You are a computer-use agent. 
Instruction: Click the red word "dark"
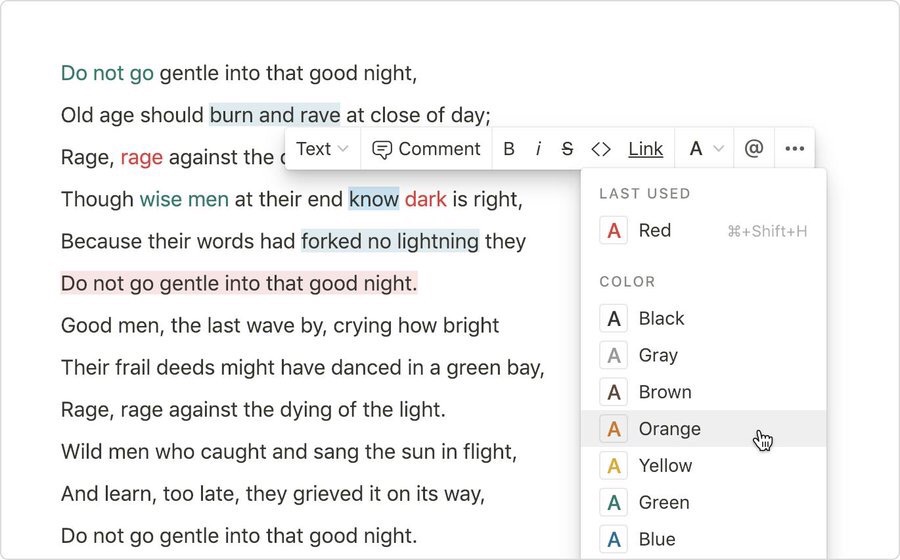tap(425, 200)
